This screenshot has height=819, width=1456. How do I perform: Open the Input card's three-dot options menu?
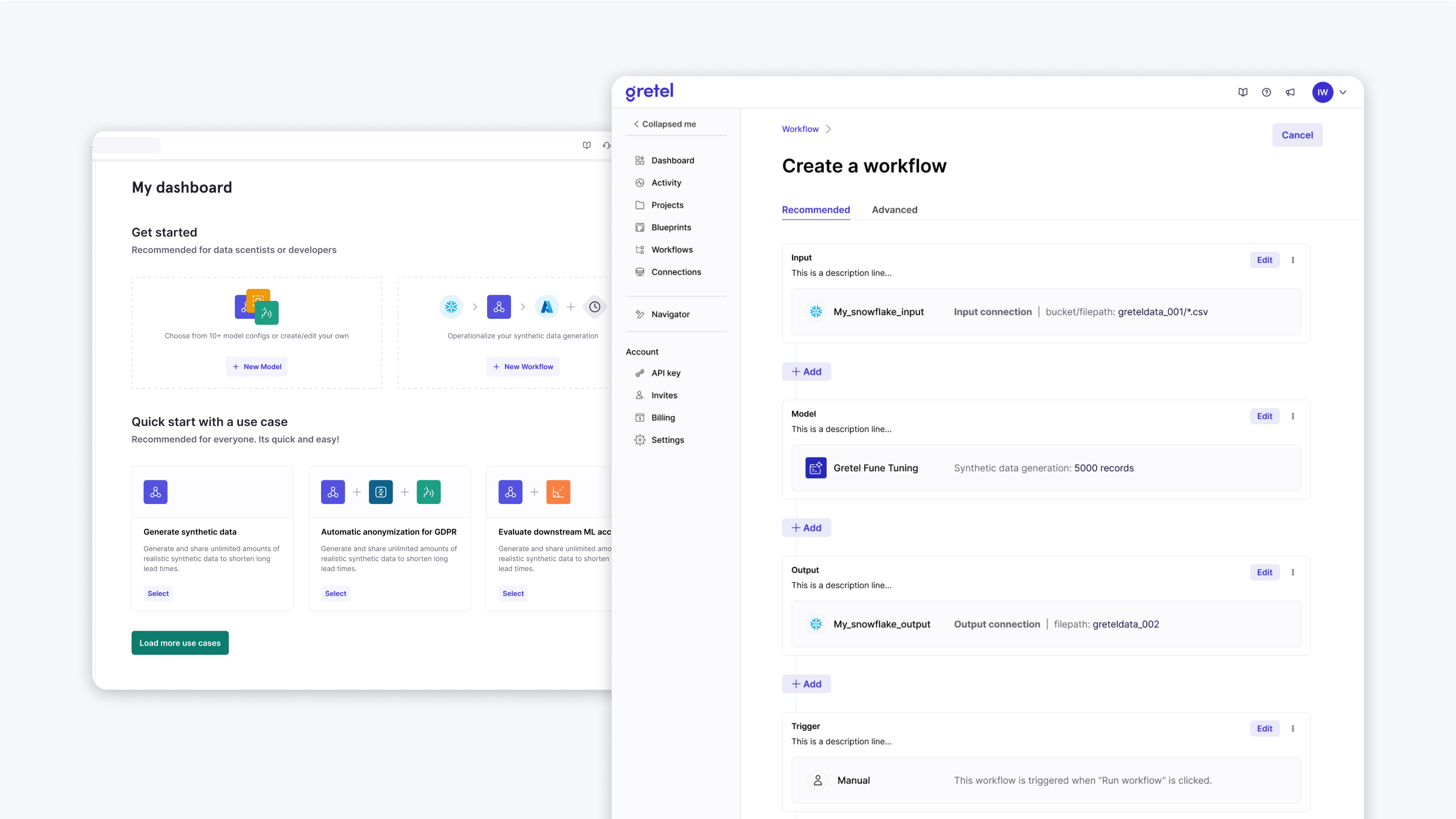coord(1293,260)
